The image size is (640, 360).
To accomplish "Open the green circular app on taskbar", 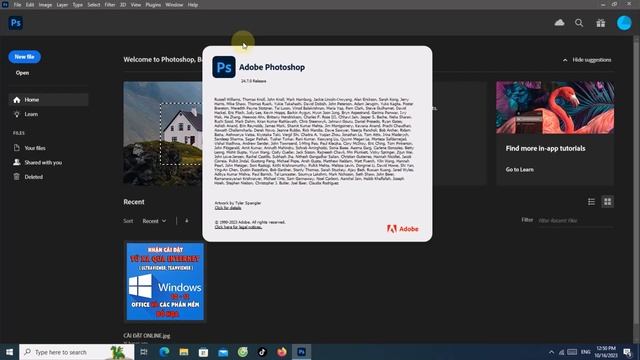I will tap(242, 352).
